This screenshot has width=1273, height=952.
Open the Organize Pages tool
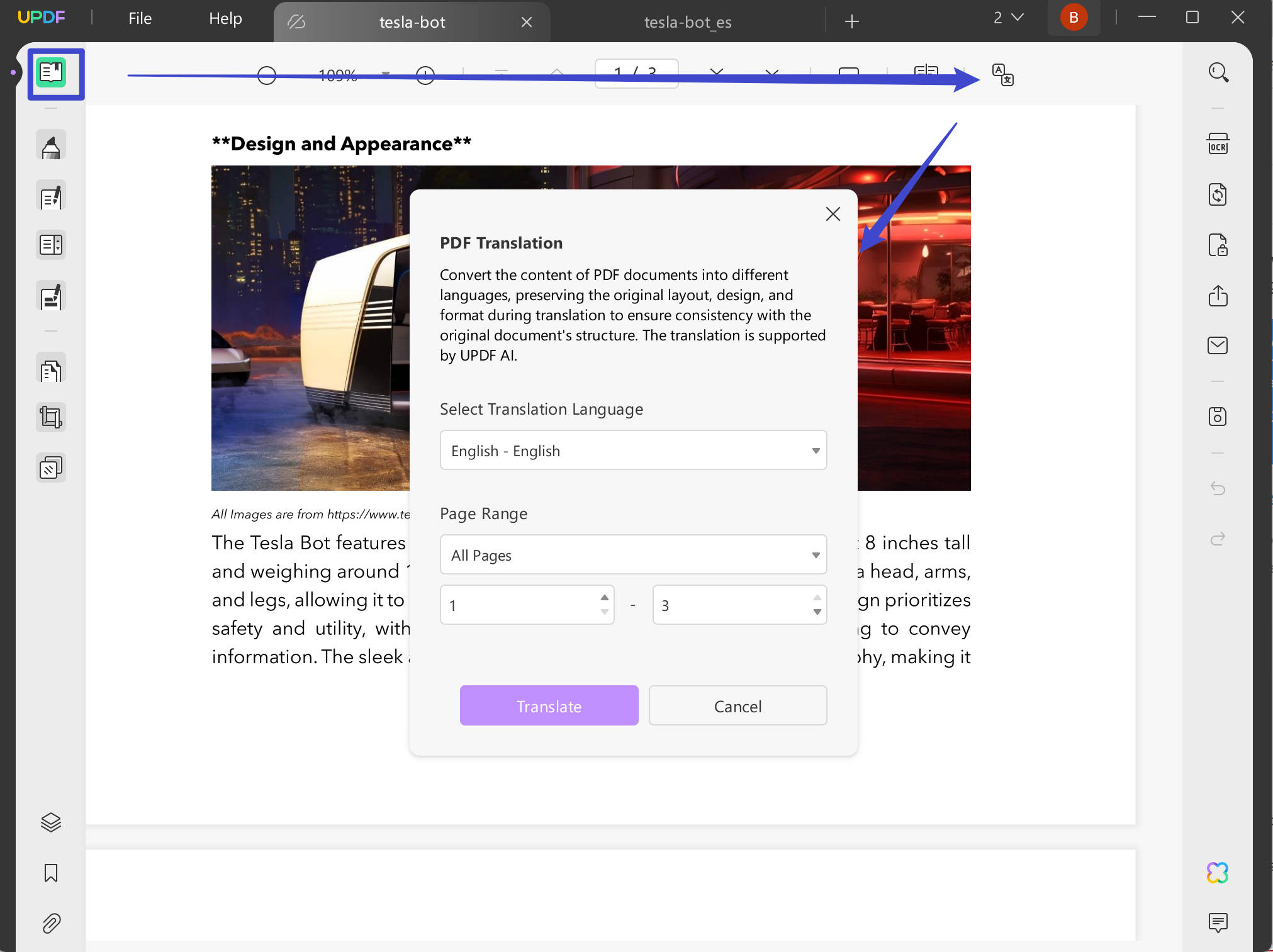click(51, 244)
